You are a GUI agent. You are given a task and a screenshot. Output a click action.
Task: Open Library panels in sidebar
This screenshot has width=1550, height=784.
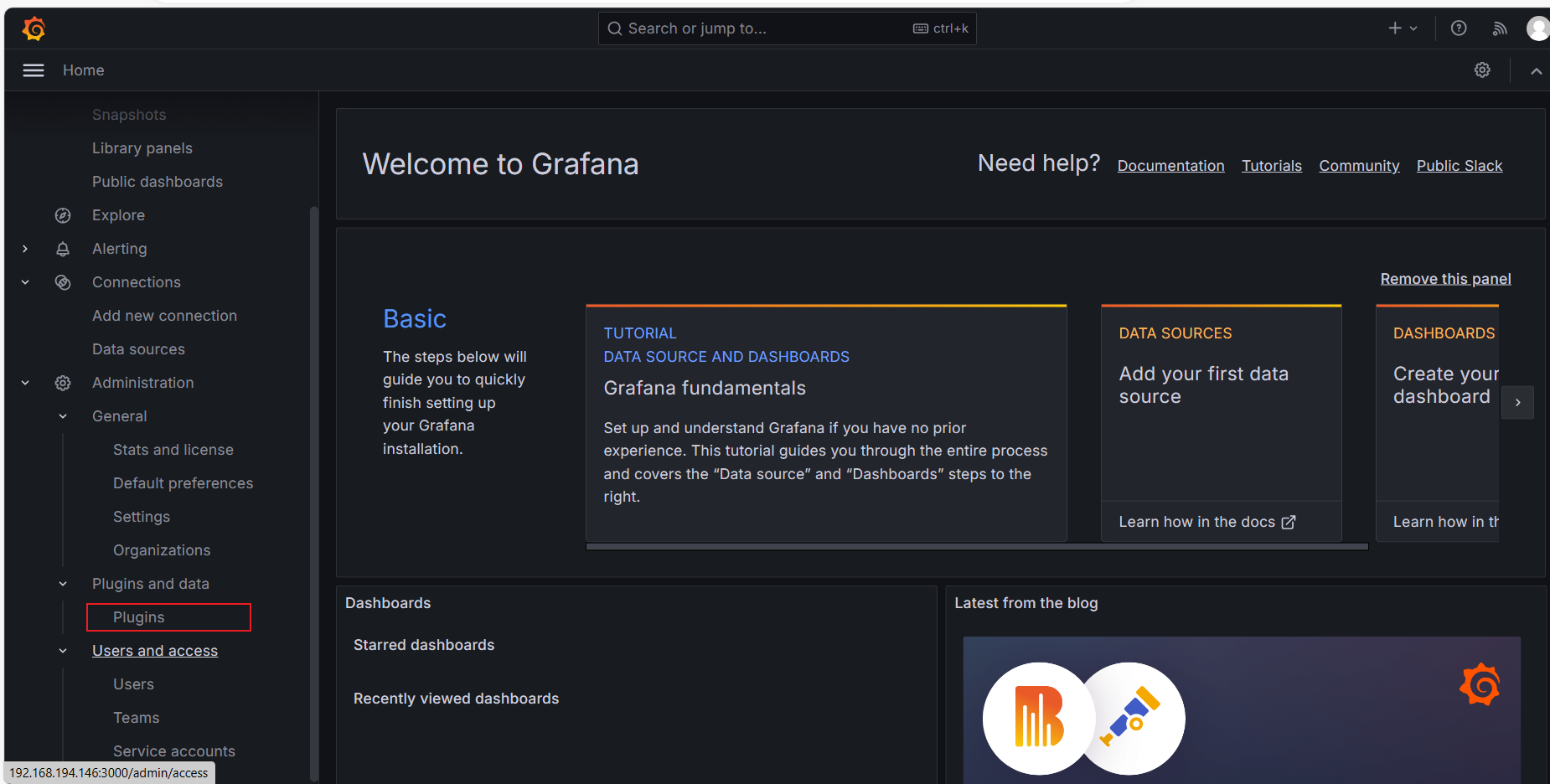[x=142, y=148]
